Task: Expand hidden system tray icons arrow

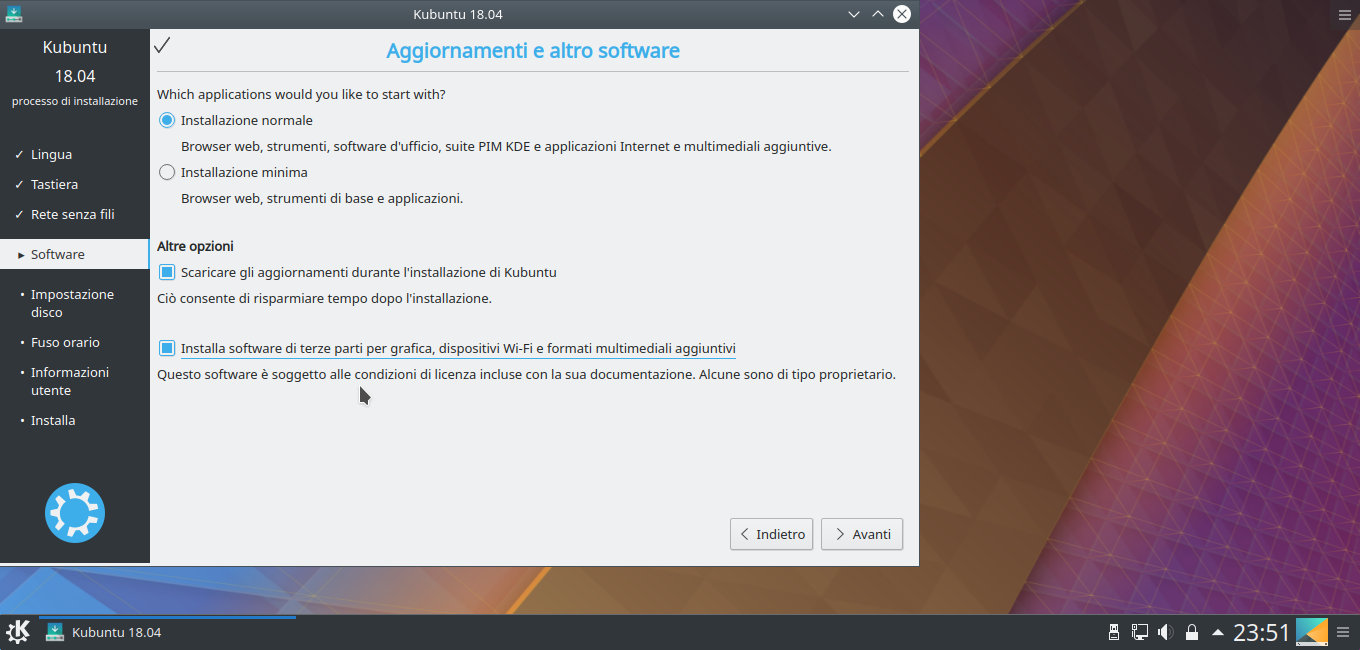Action: pos(1217,632)
